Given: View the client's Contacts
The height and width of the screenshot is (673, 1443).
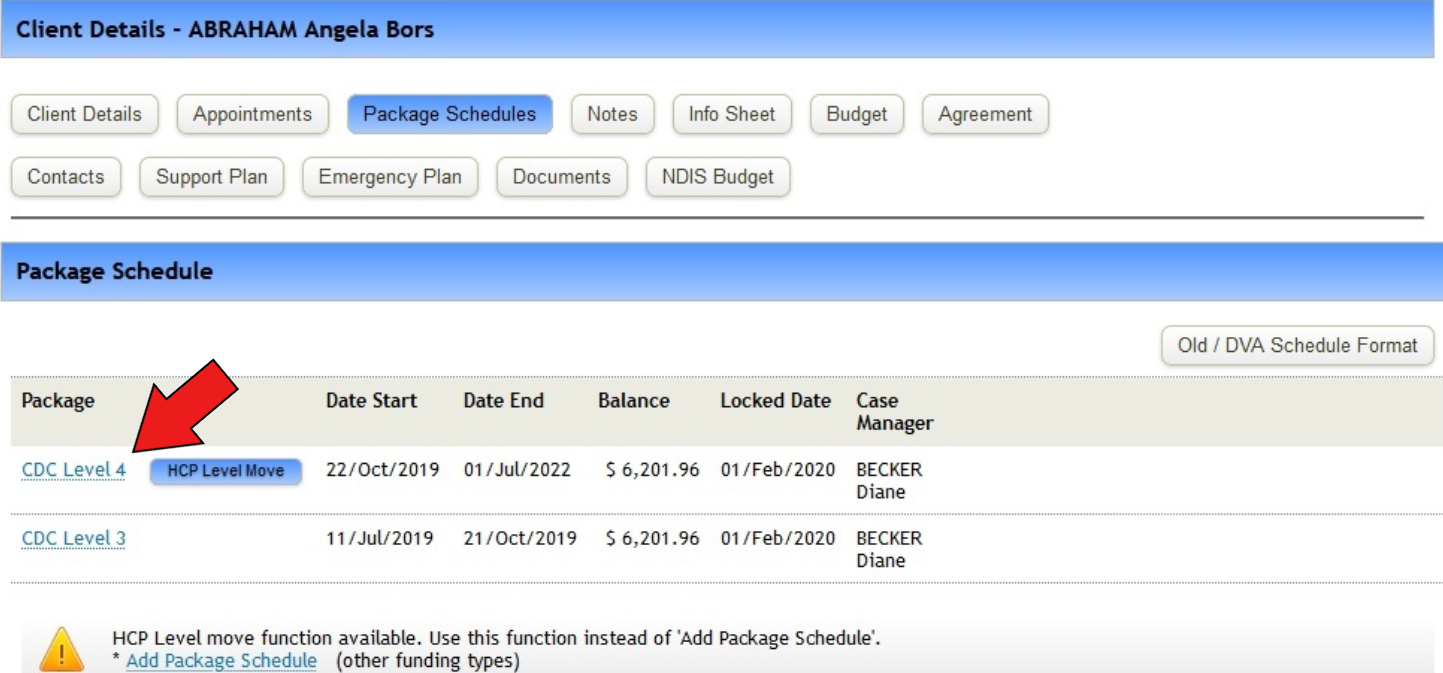Looking at the screenshot, I should (x=65, y=177).
